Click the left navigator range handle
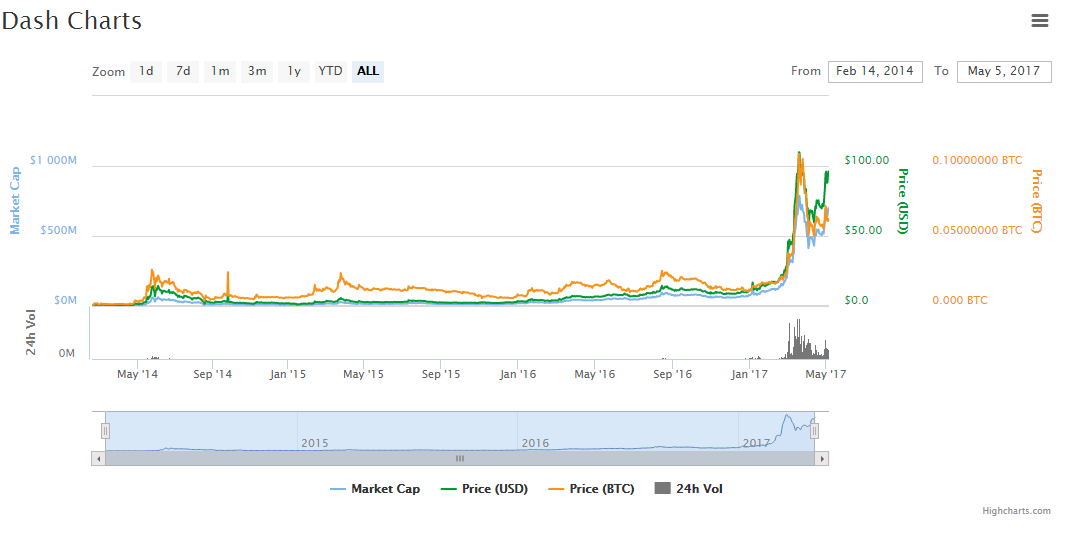 [x=105, y=430]
